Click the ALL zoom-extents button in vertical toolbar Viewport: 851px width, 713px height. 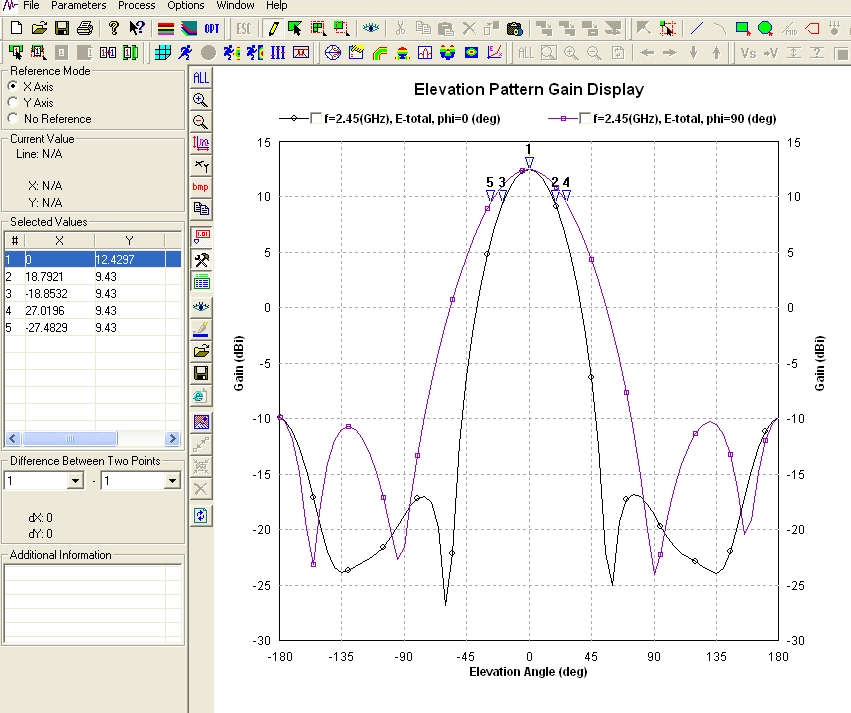(201, 77)
